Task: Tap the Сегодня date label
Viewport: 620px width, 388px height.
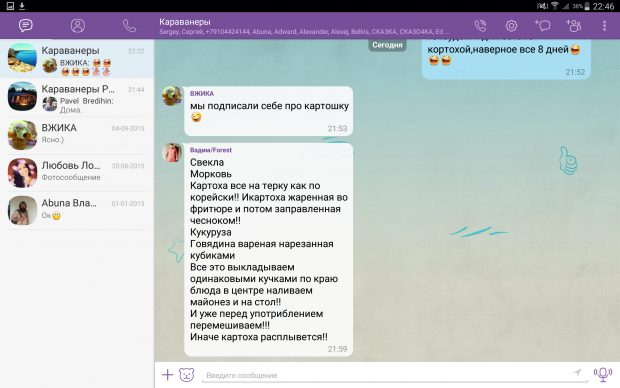Action: click(x=387, y=45)
